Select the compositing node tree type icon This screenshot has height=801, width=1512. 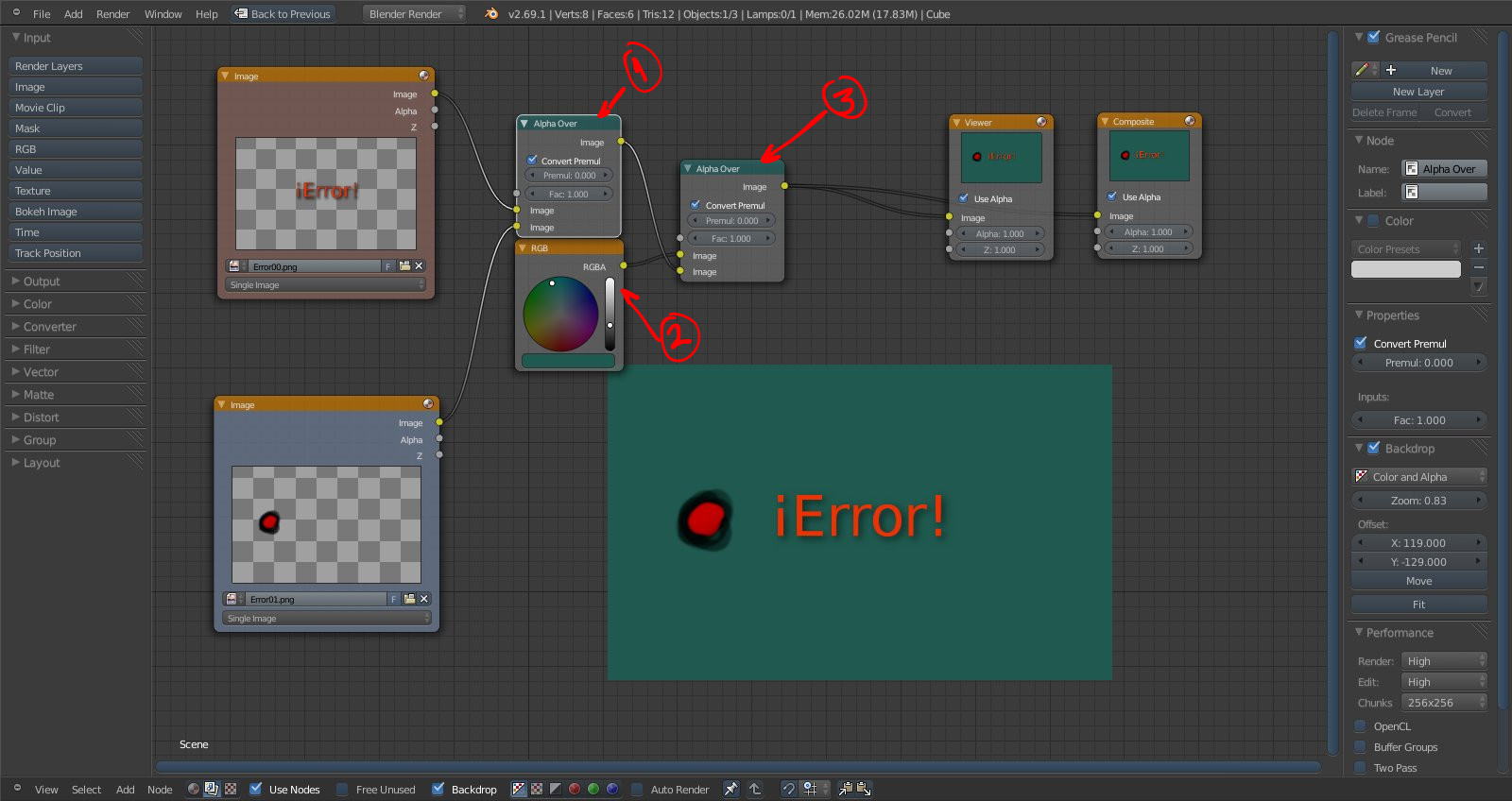pyautogui.click(x=212, y=789)
